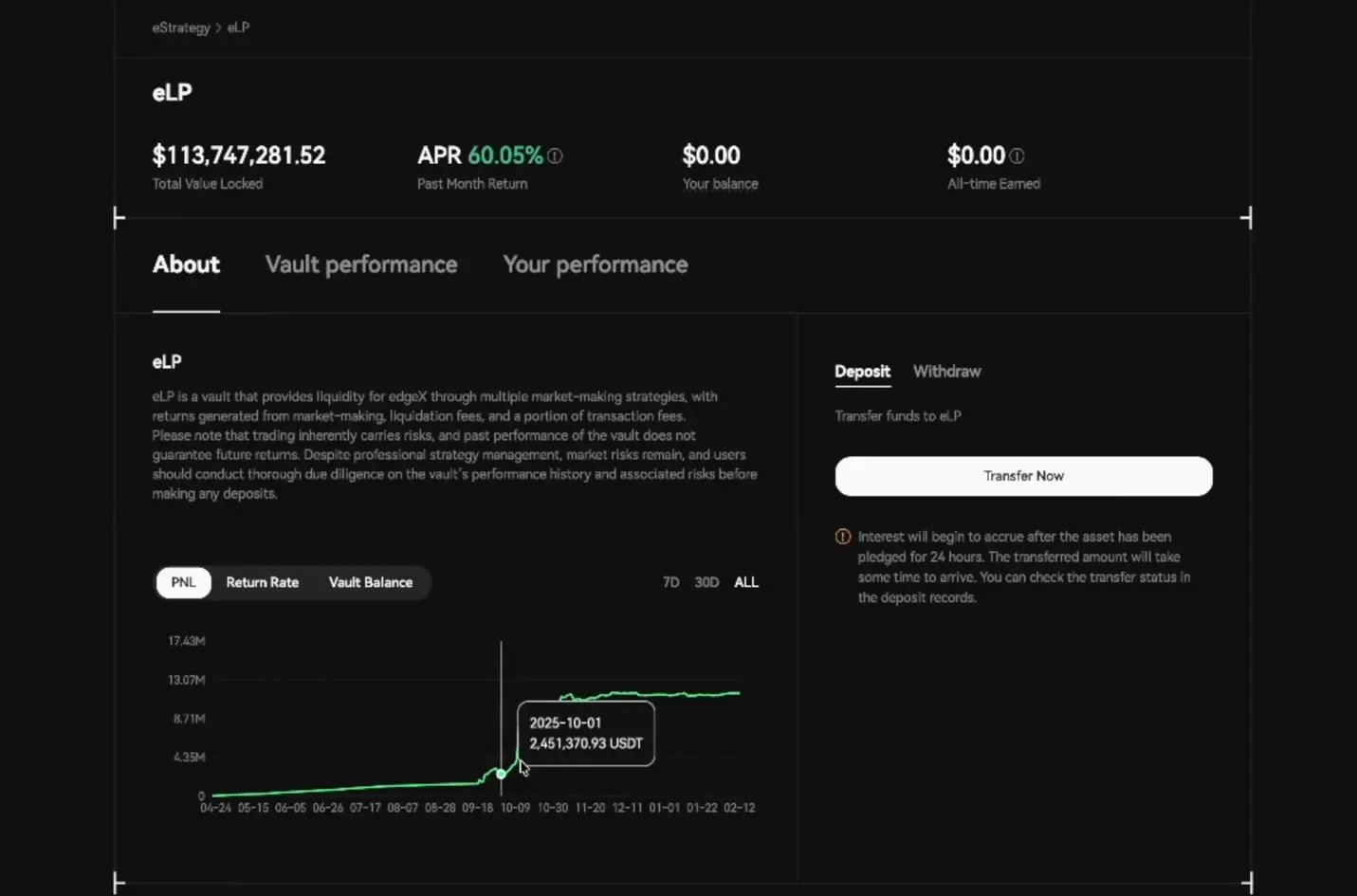This screenshot has height=896, width=1357.
Task: Switch to the About tab
Action: click(x=186, y=265)
